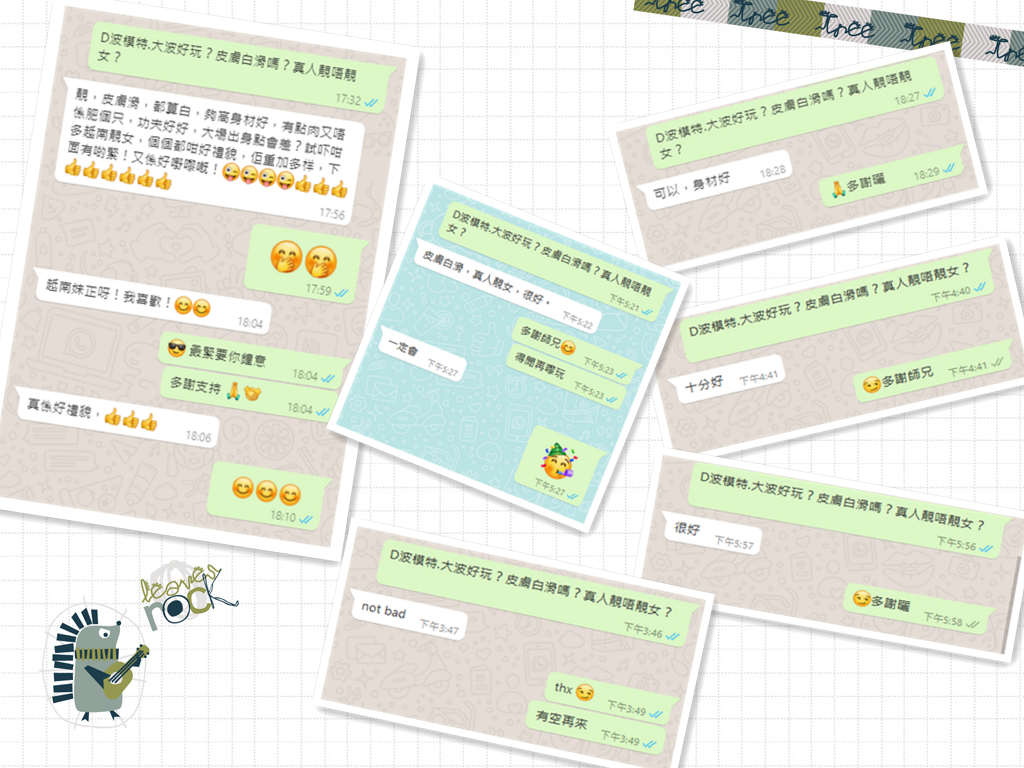This screenshot has width=1024, height=768.
Task: Select the heart-eyes emoji in 17:56 message
Action: (233, 173)
